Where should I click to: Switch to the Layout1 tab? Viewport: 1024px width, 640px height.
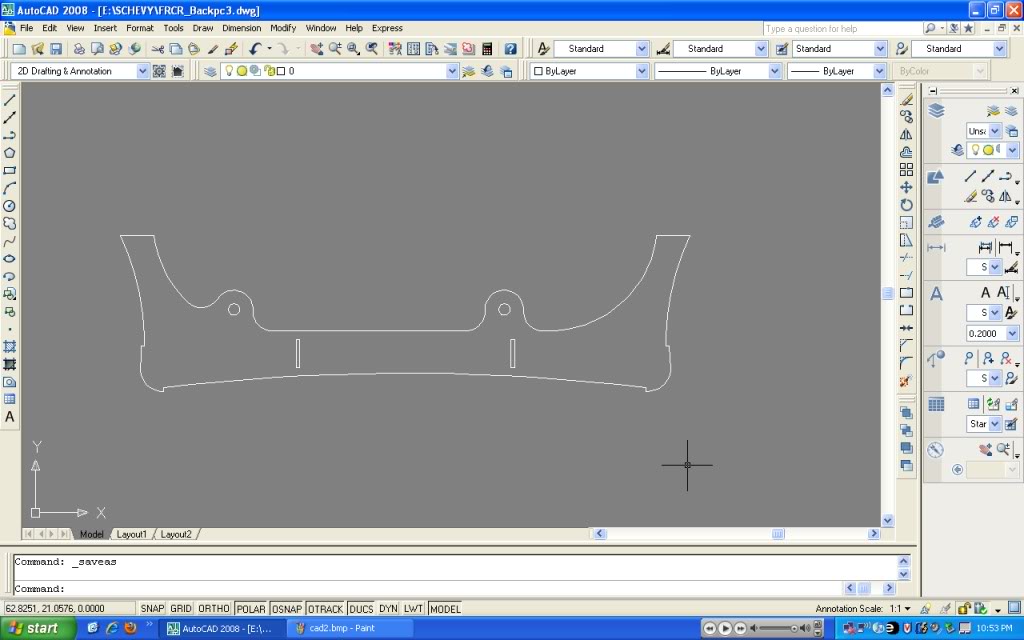(x=131, y=534)
